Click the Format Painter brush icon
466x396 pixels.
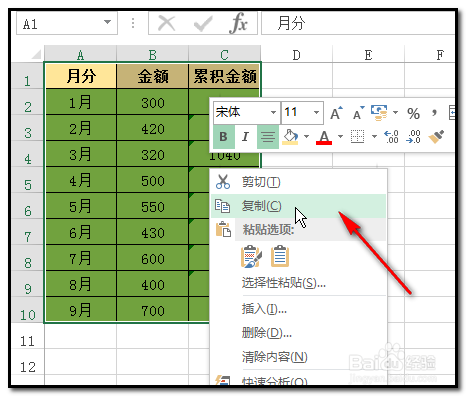tap(436, 137)
